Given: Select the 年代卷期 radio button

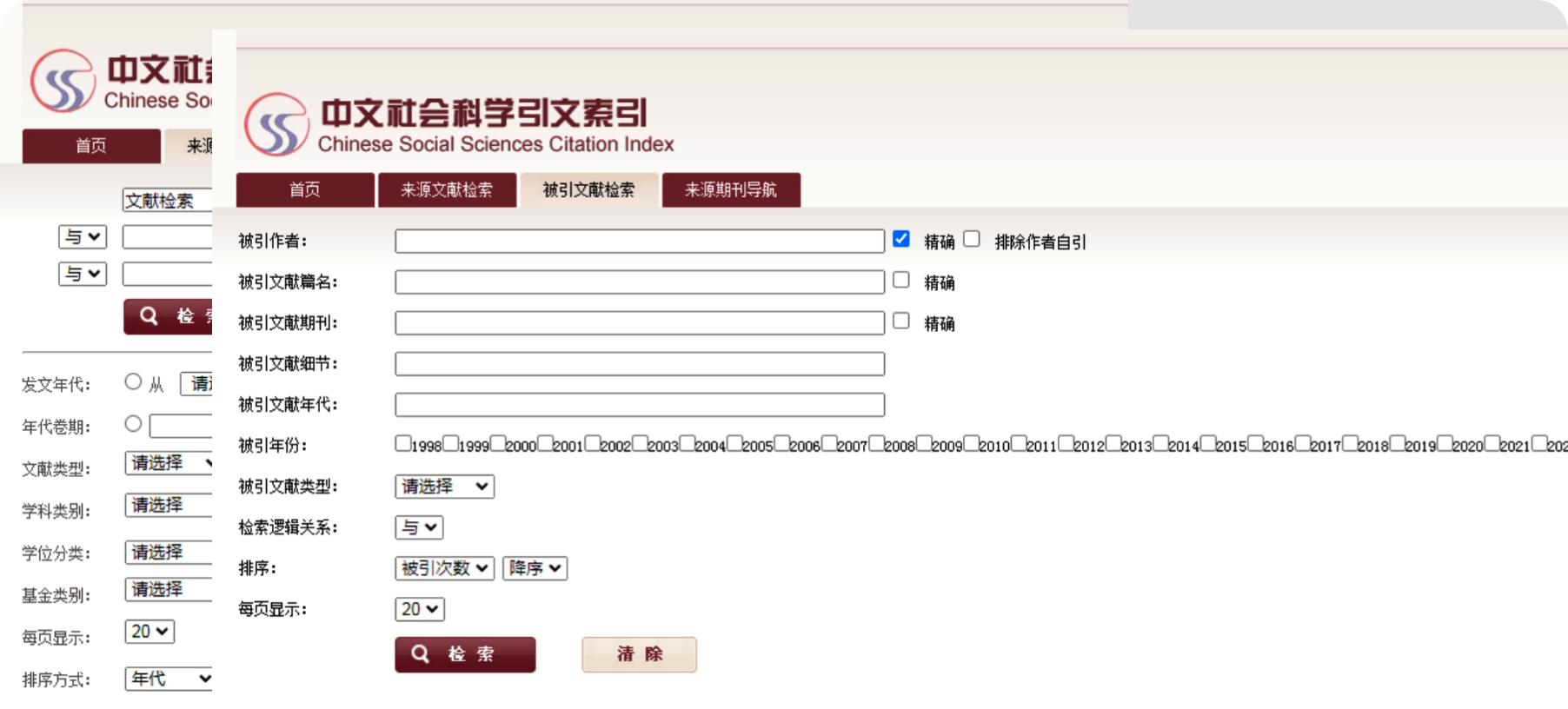Looking at the screenshot, I should [x=133, y=423].
